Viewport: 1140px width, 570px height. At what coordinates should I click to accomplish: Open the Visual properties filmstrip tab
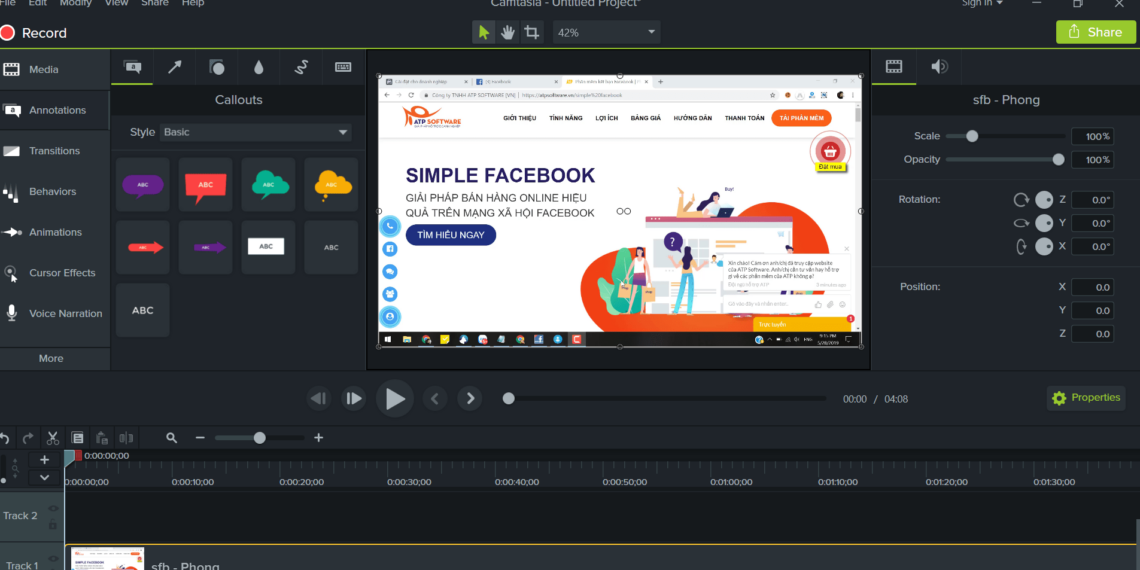(894, 67)
